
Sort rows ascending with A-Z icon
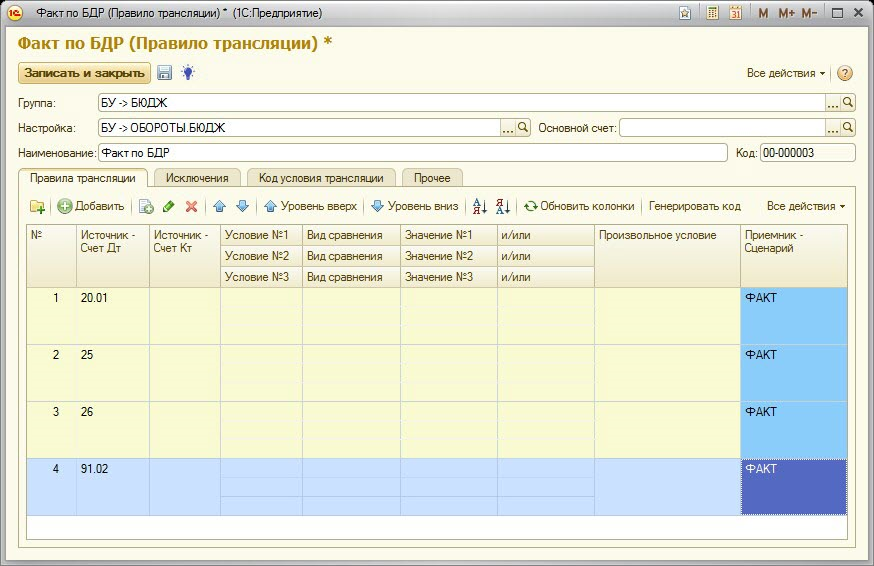[x=479, y=206]
